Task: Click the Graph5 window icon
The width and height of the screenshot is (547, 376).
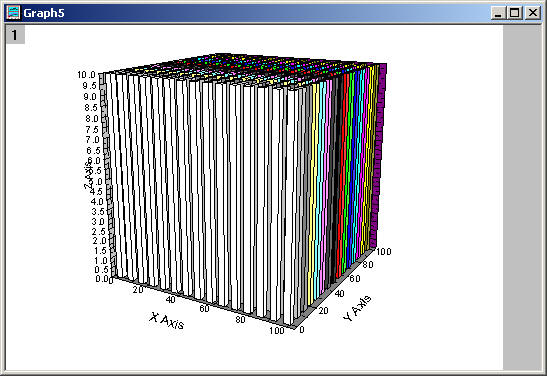Action: click(x=14, y=13)
